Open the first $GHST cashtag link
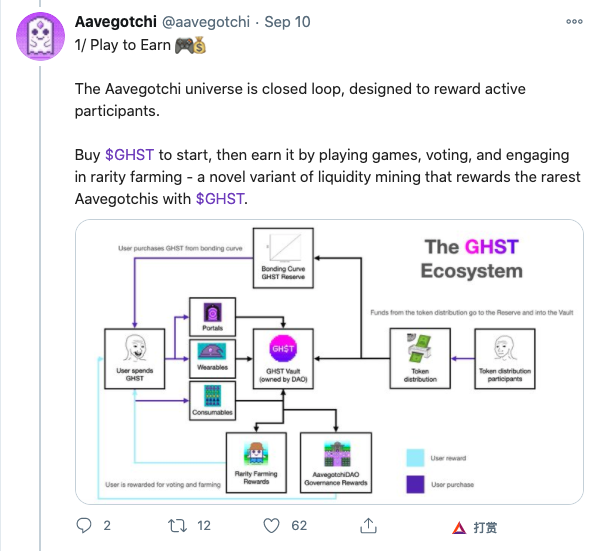 click(x=129, y=155)
